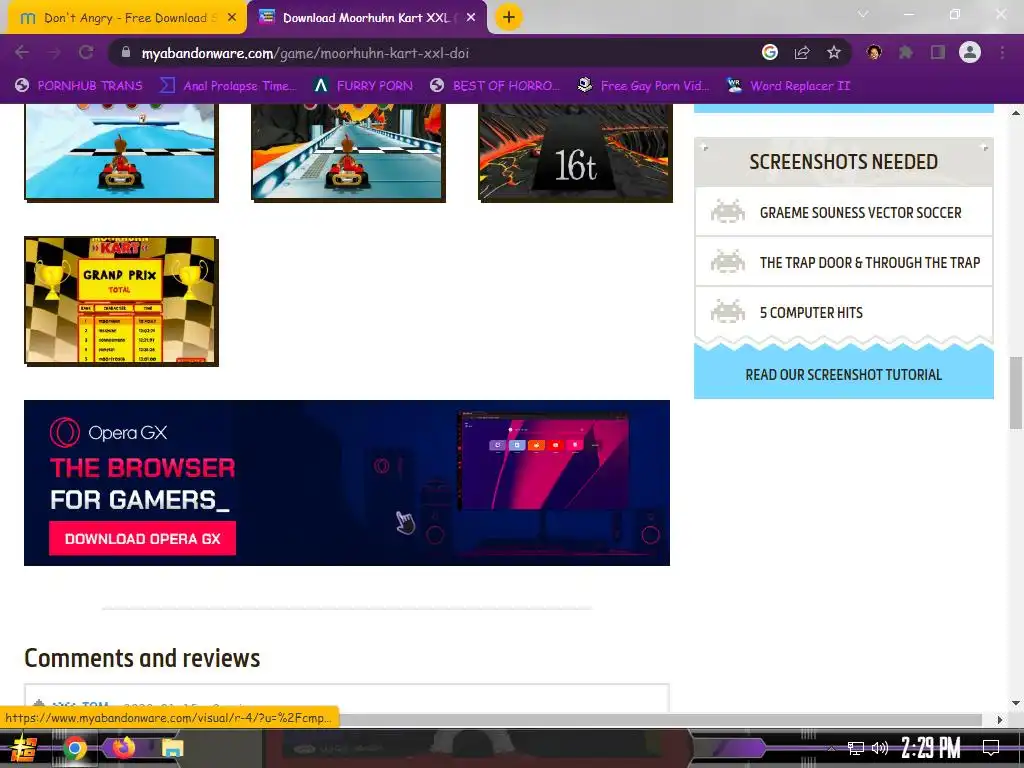Toggle the browser side panel icon
This screenshot has width=1024, height=768.
tap(938, 52)
